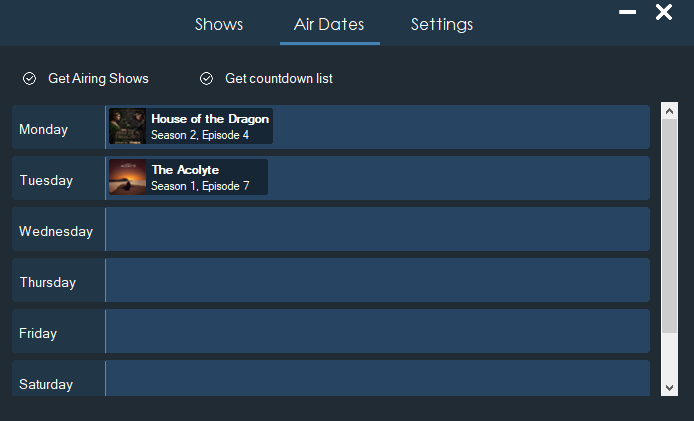Close the application window
The image size is (694, 421).
click(664, 12)
